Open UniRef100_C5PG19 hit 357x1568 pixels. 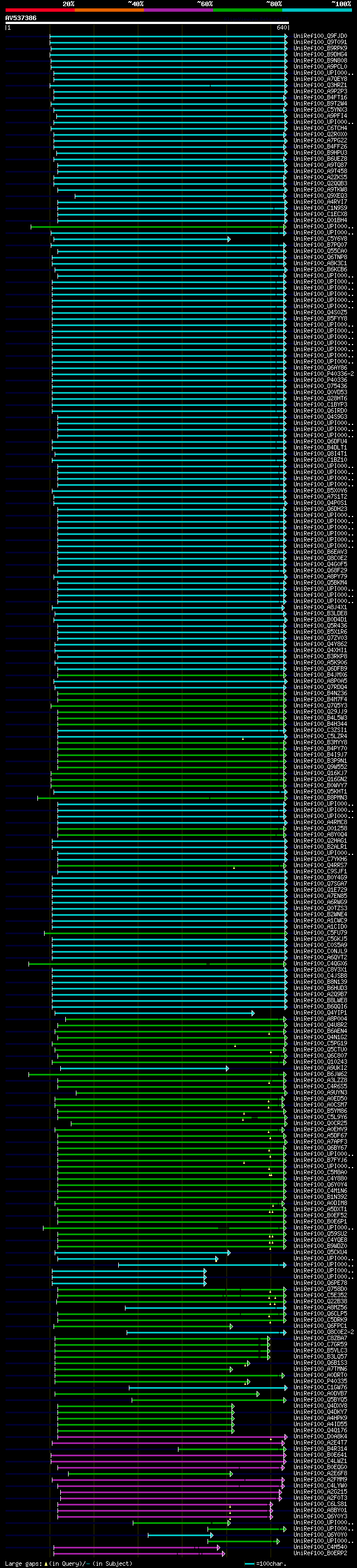[x=321, y=1043]
